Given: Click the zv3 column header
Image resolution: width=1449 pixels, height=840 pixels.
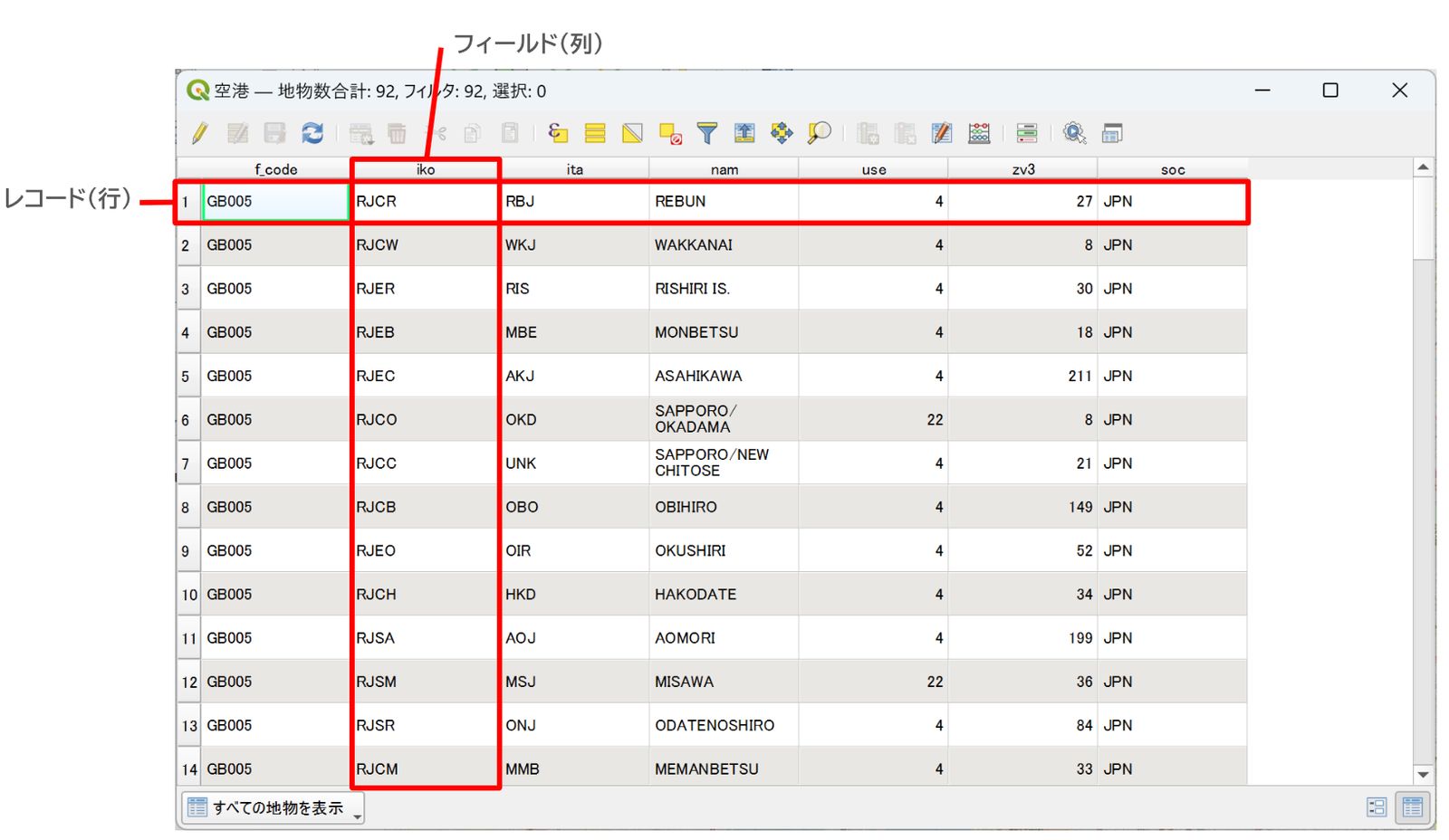Looking at the screenshot, I should (x=1022, y=169).
